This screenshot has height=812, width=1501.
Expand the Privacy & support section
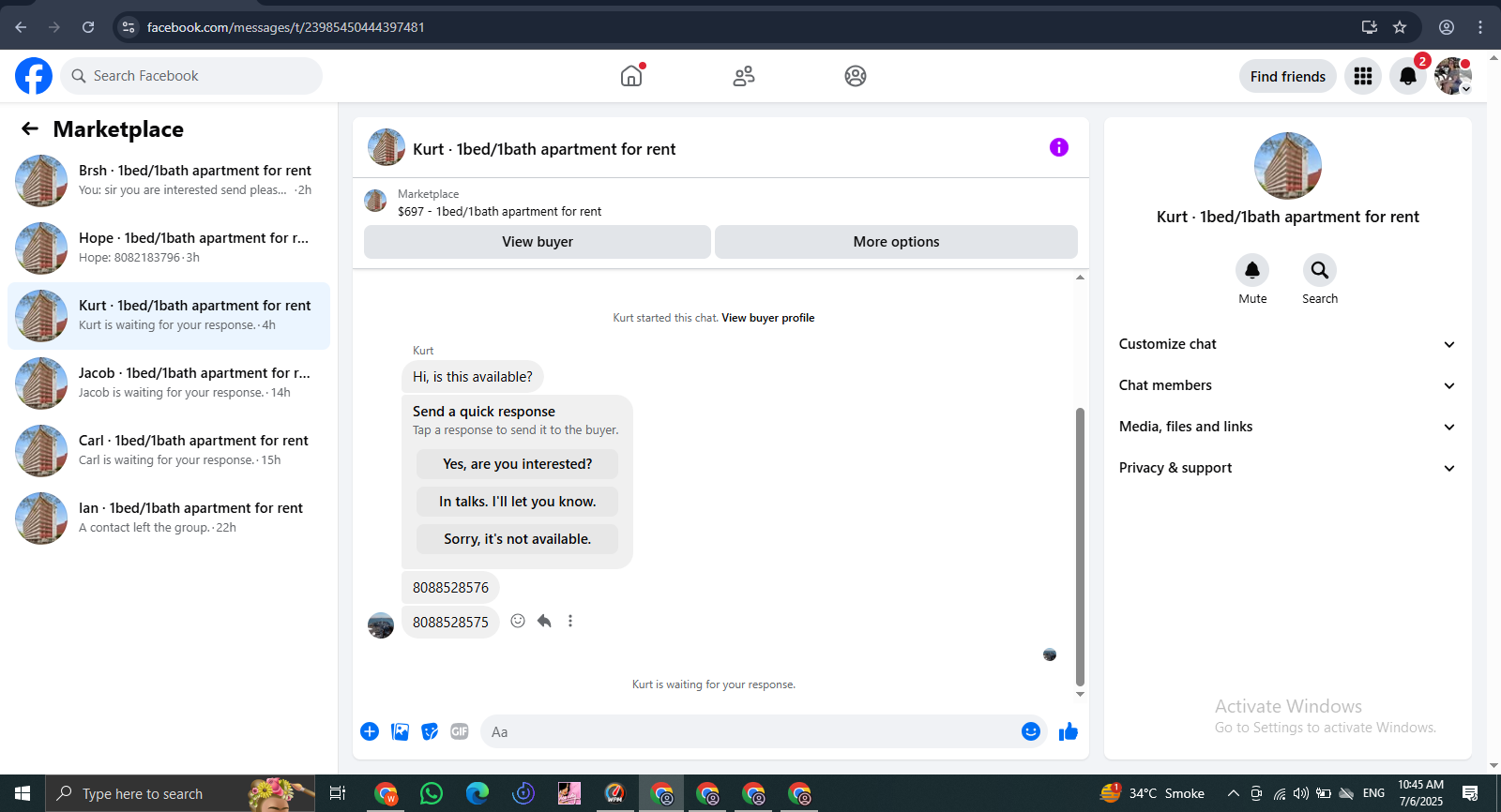coord(1287,468)
